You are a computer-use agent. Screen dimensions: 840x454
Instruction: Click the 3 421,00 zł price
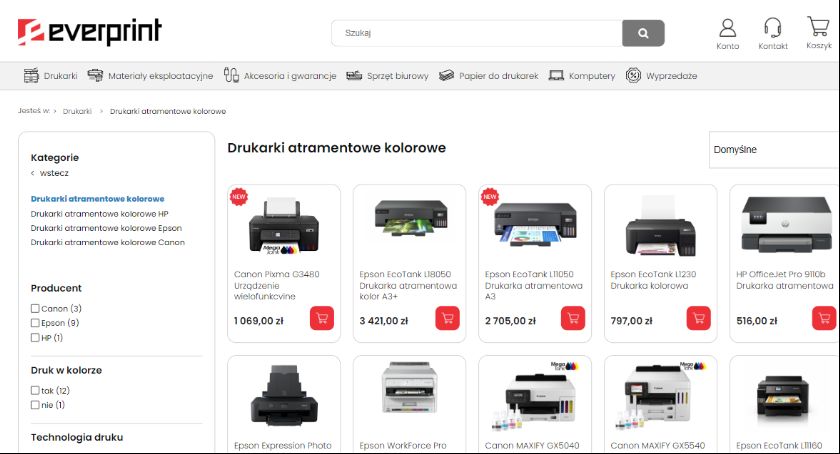click(384, 321)
